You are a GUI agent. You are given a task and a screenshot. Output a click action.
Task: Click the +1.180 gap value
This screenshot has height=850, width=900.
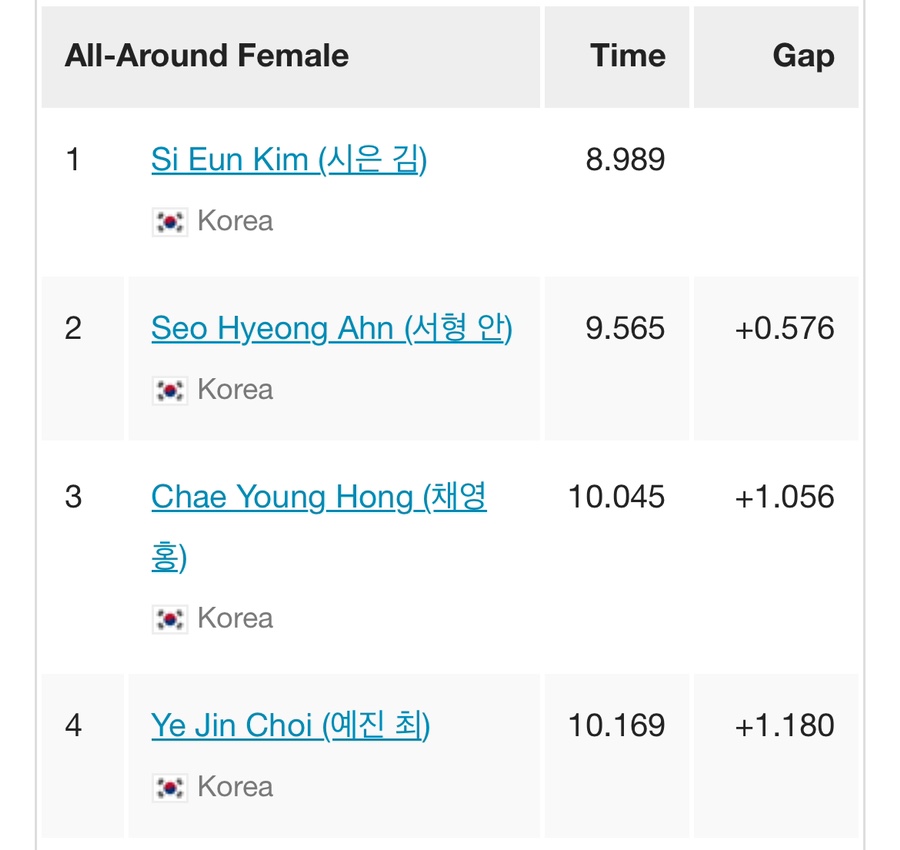pyautogui.click(x=785, y=725)
